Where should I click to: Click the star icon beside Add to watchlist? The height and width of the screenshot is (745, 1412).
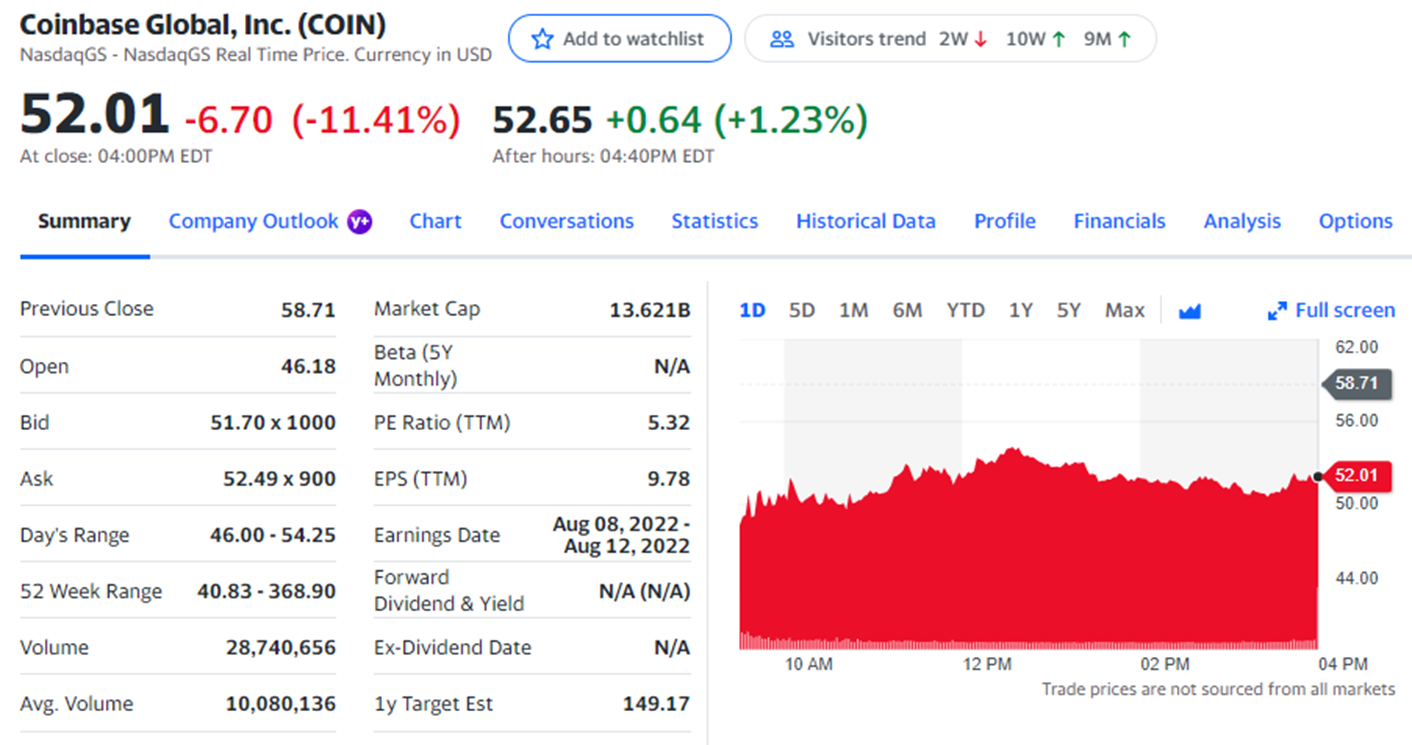(542, 39)
